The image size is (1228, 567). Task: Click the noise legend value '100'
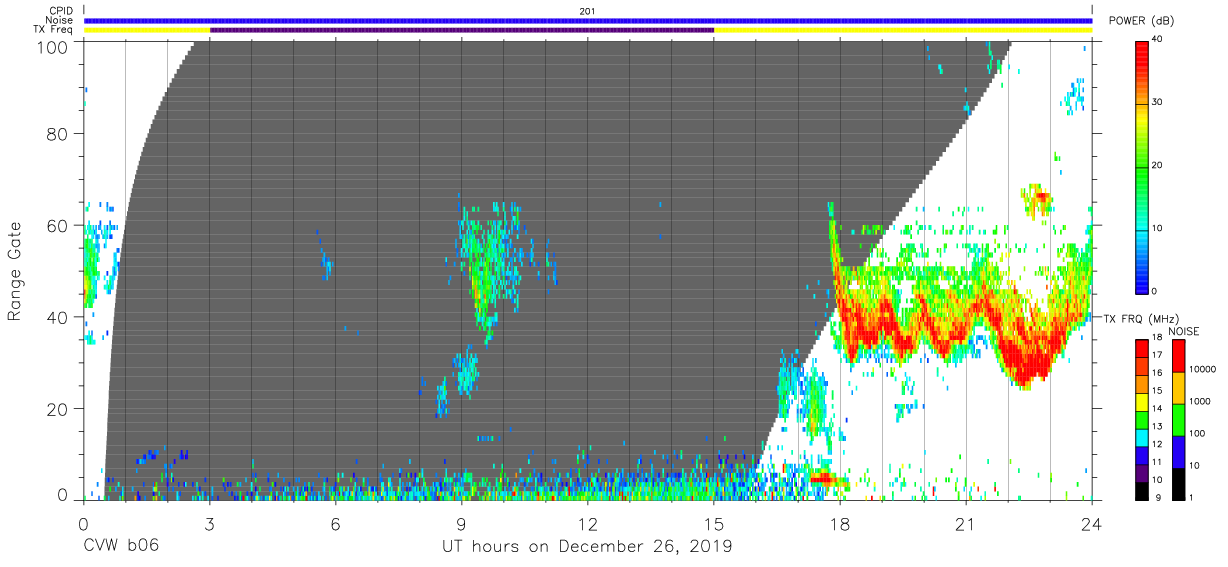coord(1197,433)
